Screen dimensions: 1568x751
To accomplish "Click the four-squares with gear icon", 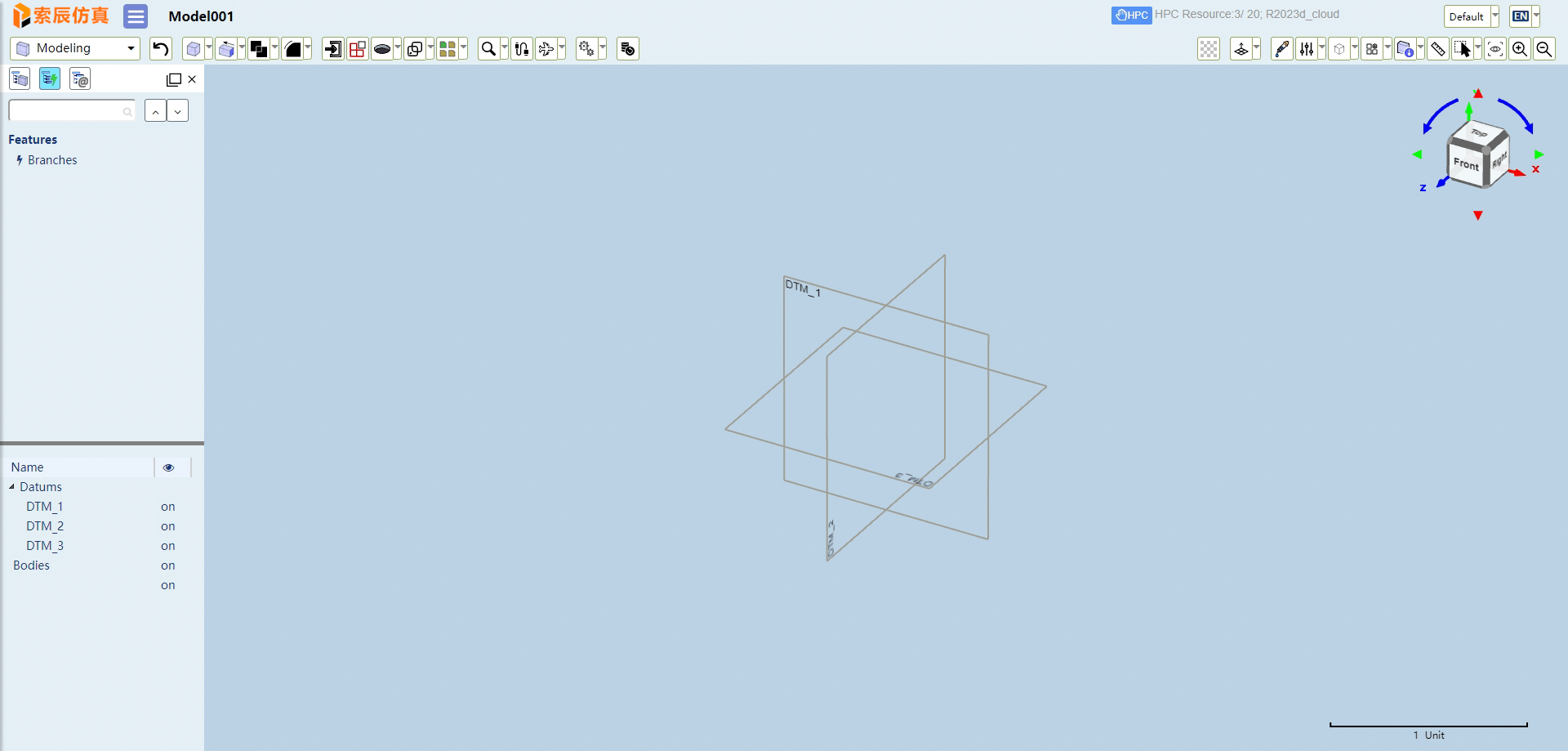I will point(1372,49).
